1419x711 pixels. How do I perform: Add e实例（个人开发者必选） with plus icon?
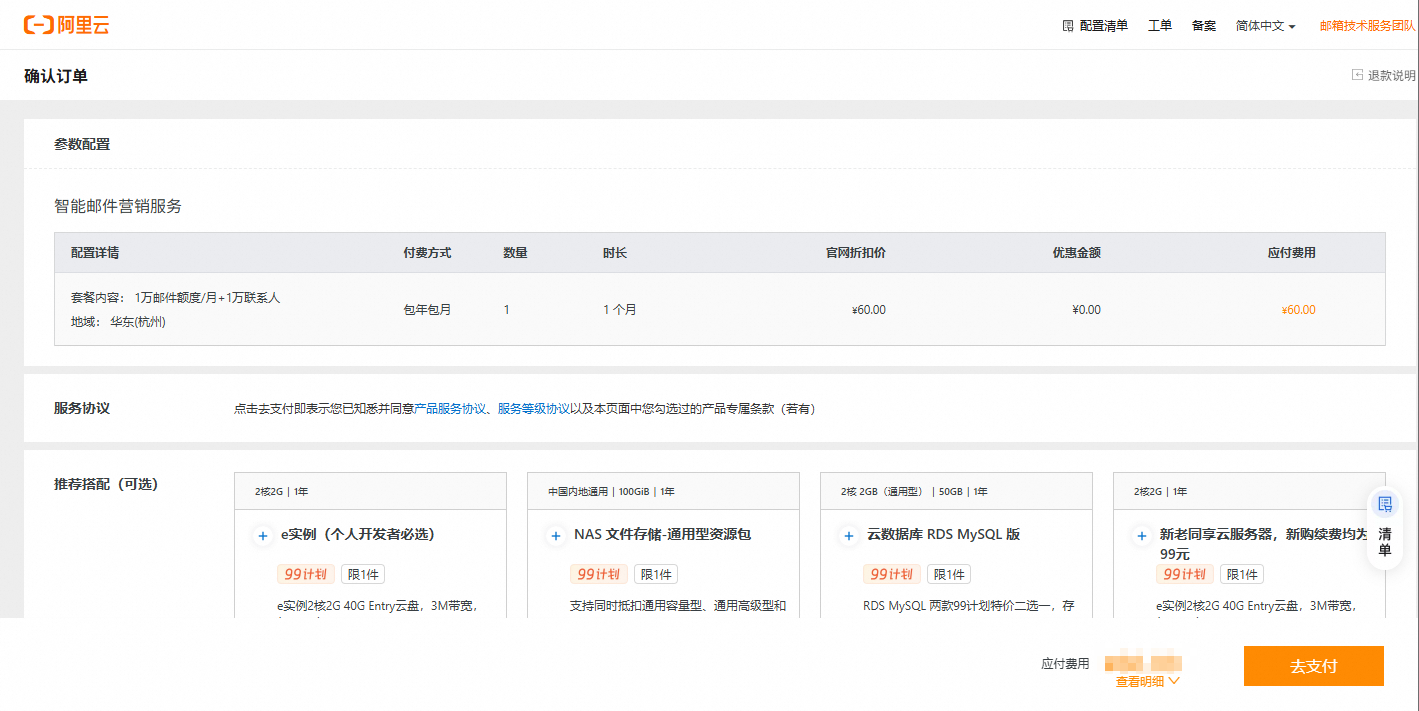[x=263, y=536]
